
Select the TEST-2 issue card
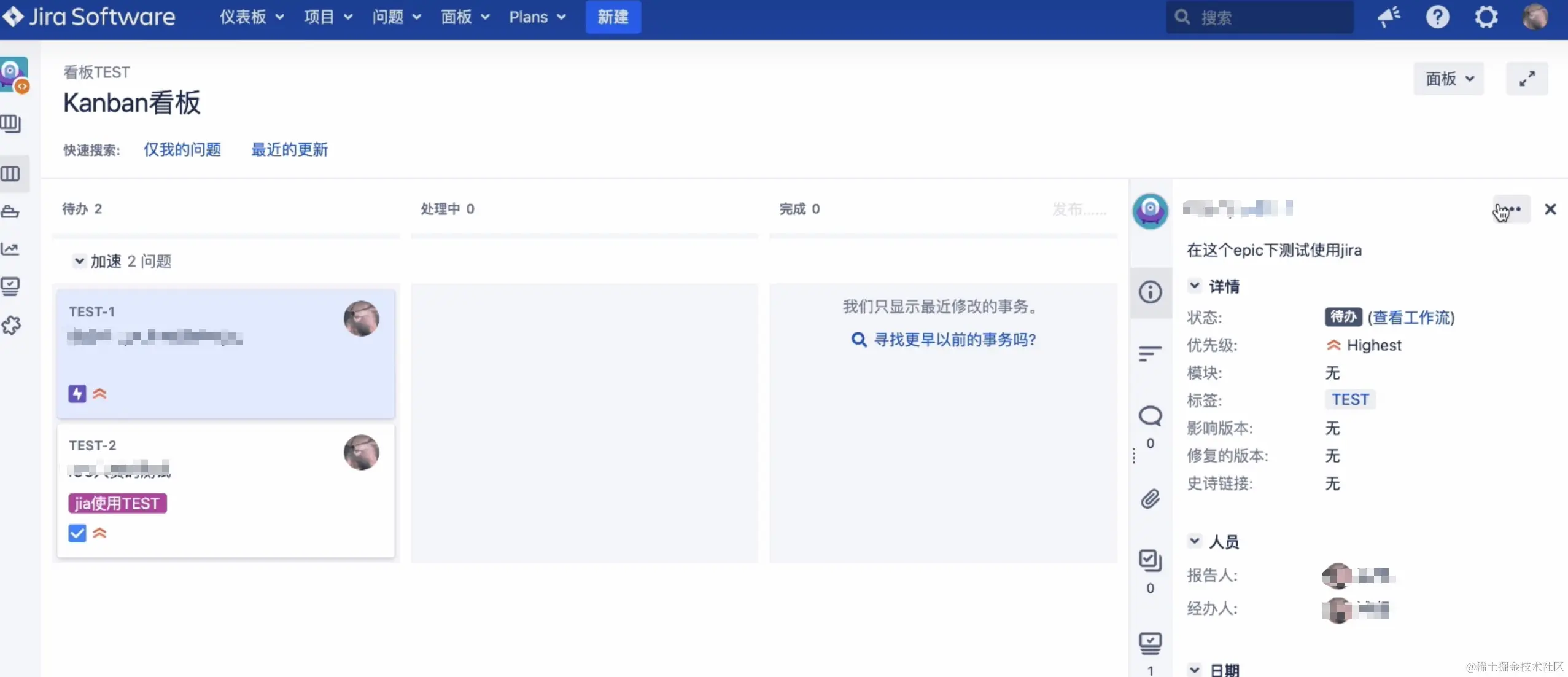[x=226, y=490]
